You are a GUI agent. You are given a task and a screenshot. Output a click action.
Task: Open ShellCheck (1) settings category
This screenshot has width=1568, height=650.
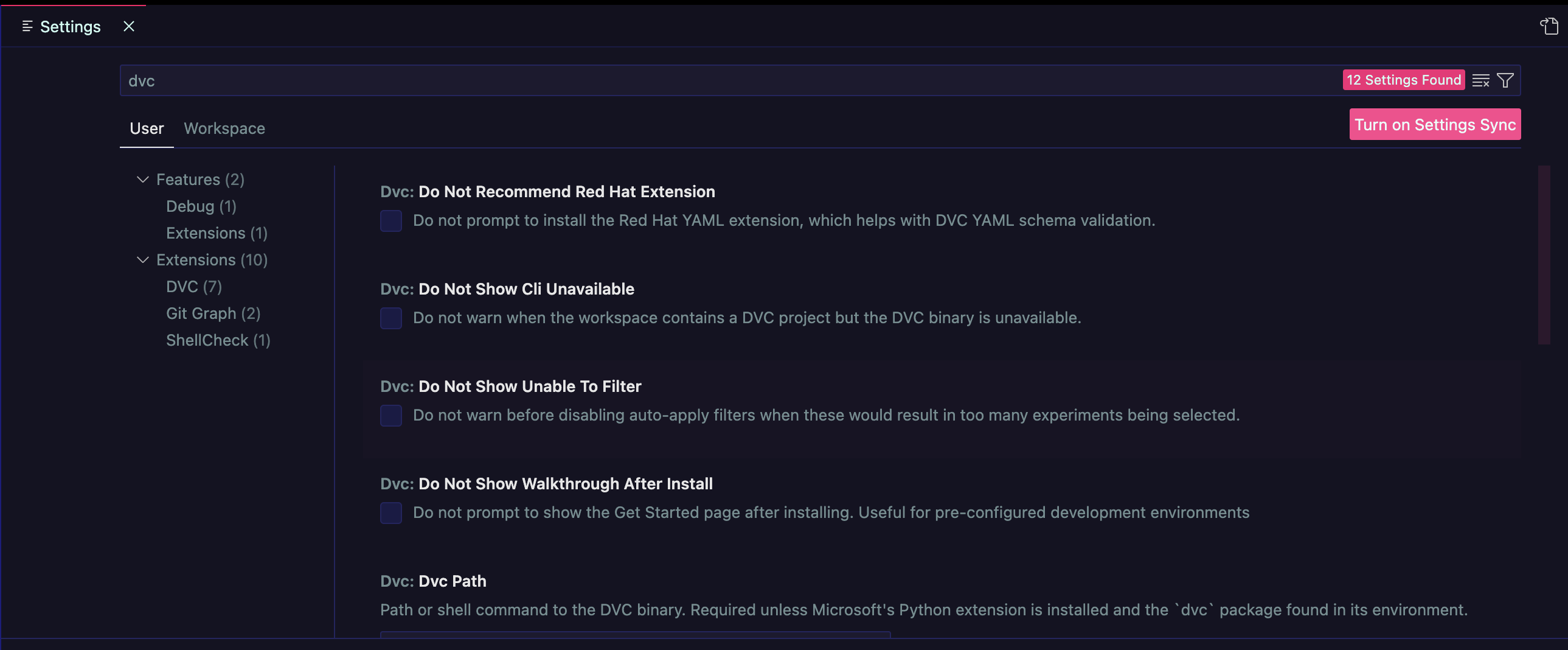pos(218,340)
